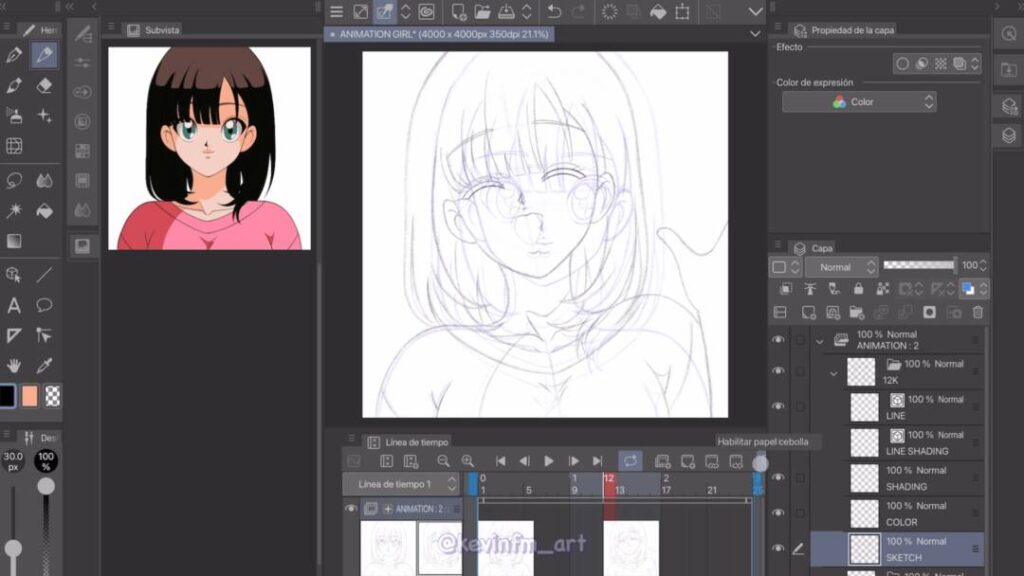This screenshot has width=1024, height=576.
Task: Create a new layer folder
Action: (856, 313)
